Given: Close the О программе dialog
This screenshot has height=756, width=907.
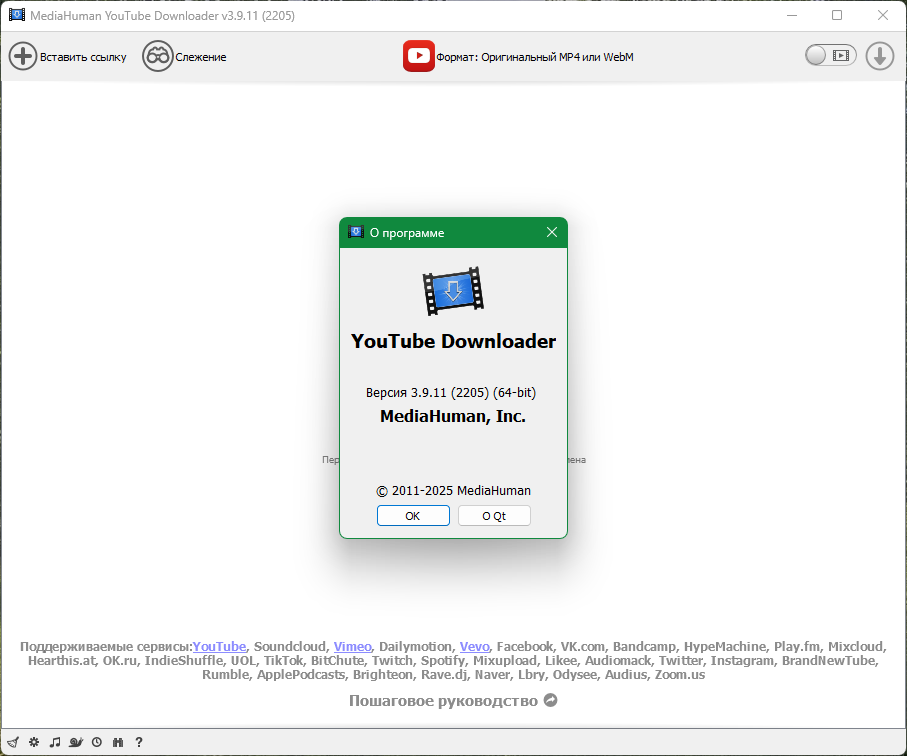Looking at the screenshot, I should click(552, 232).
